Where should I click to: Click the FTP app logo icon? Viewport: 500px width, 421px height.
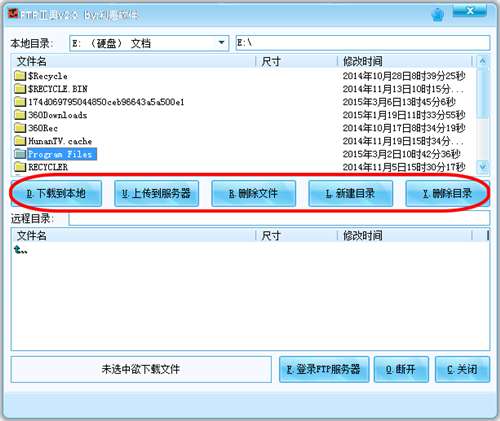tap(13, 13)
